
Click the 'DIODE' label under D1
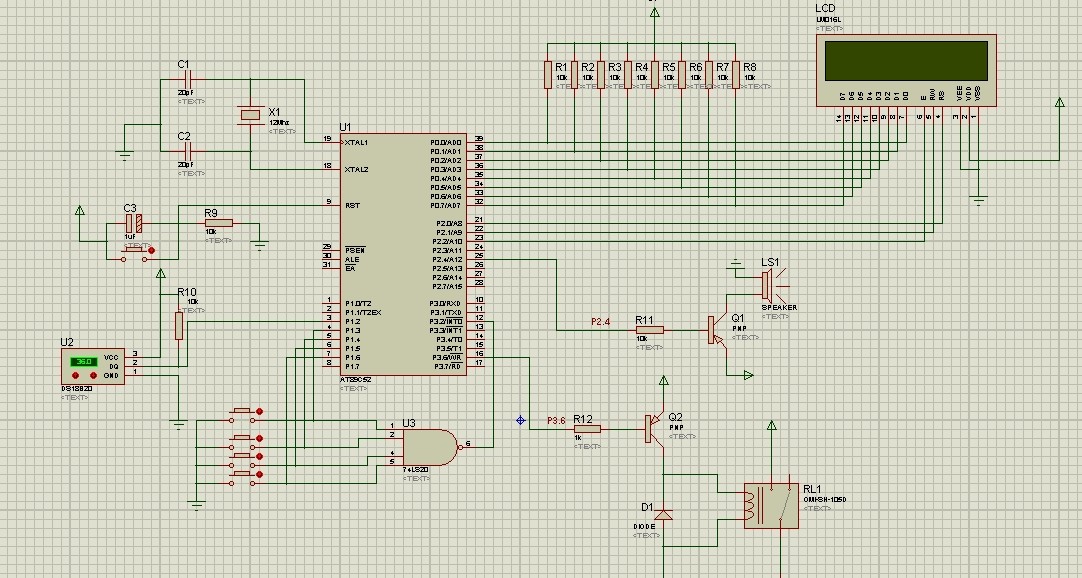click(644, 526)
